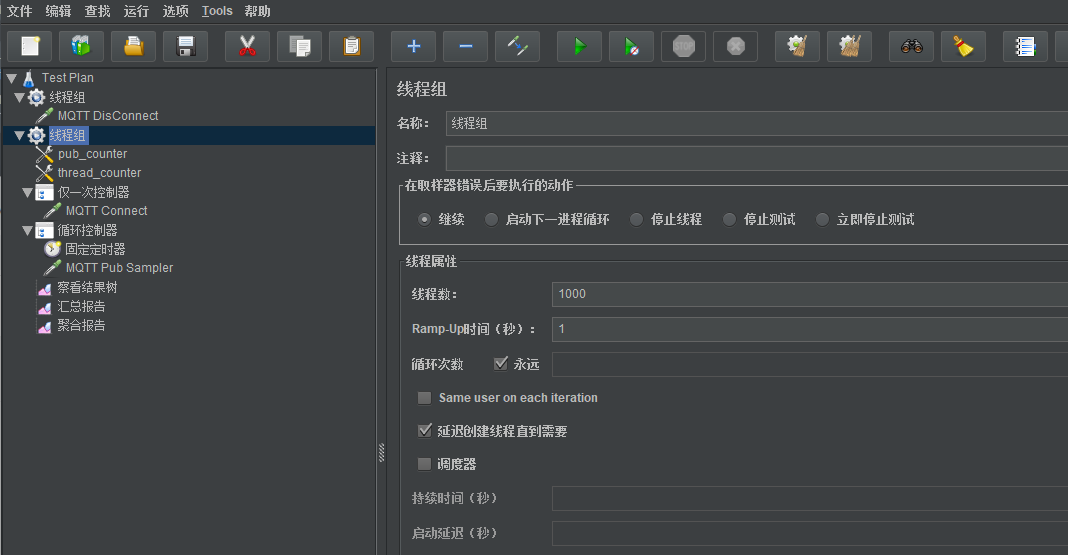The width and height of the screenshot is (1068, 555).
Task: Collapse the 仅一次控制器 node
Action: pyautogui.click(x=28, y=193)
